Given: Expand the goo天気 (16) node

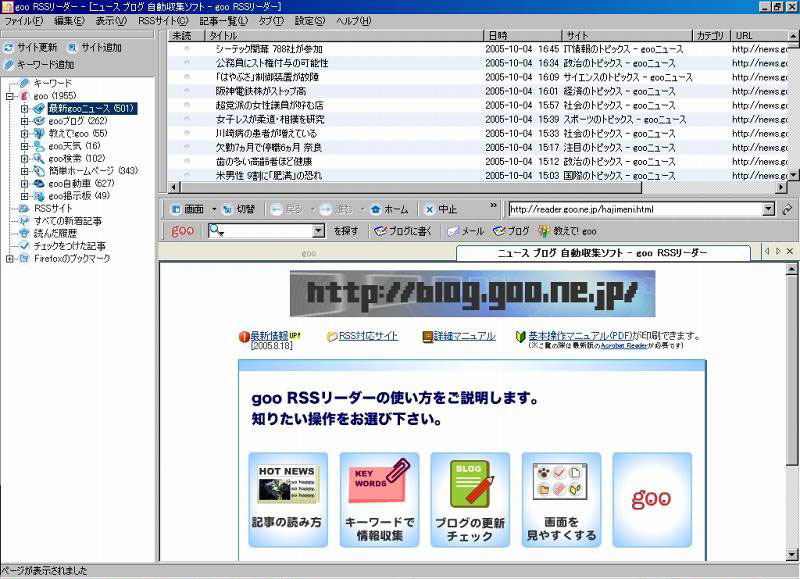Looking at the screenshot, I should point(24,146).
